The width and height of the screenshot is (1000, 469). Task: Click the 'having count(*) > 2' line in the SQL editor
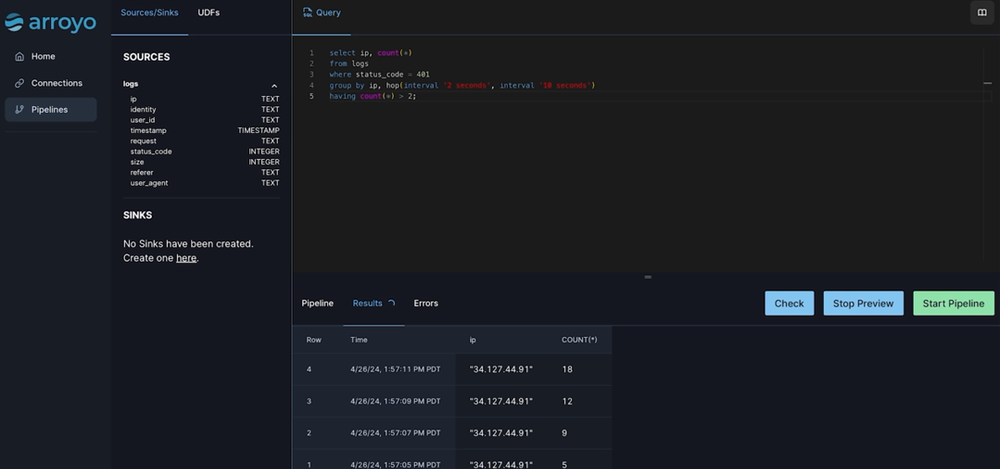click(x=372, y=96)
